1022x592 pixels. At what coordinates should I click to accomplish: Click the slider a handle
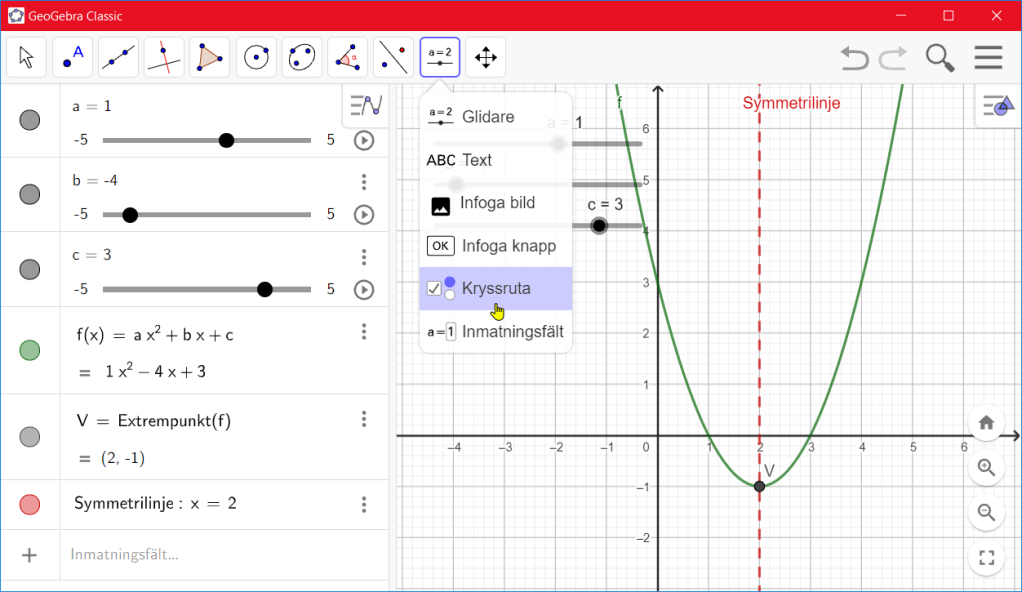pos(226,140)
